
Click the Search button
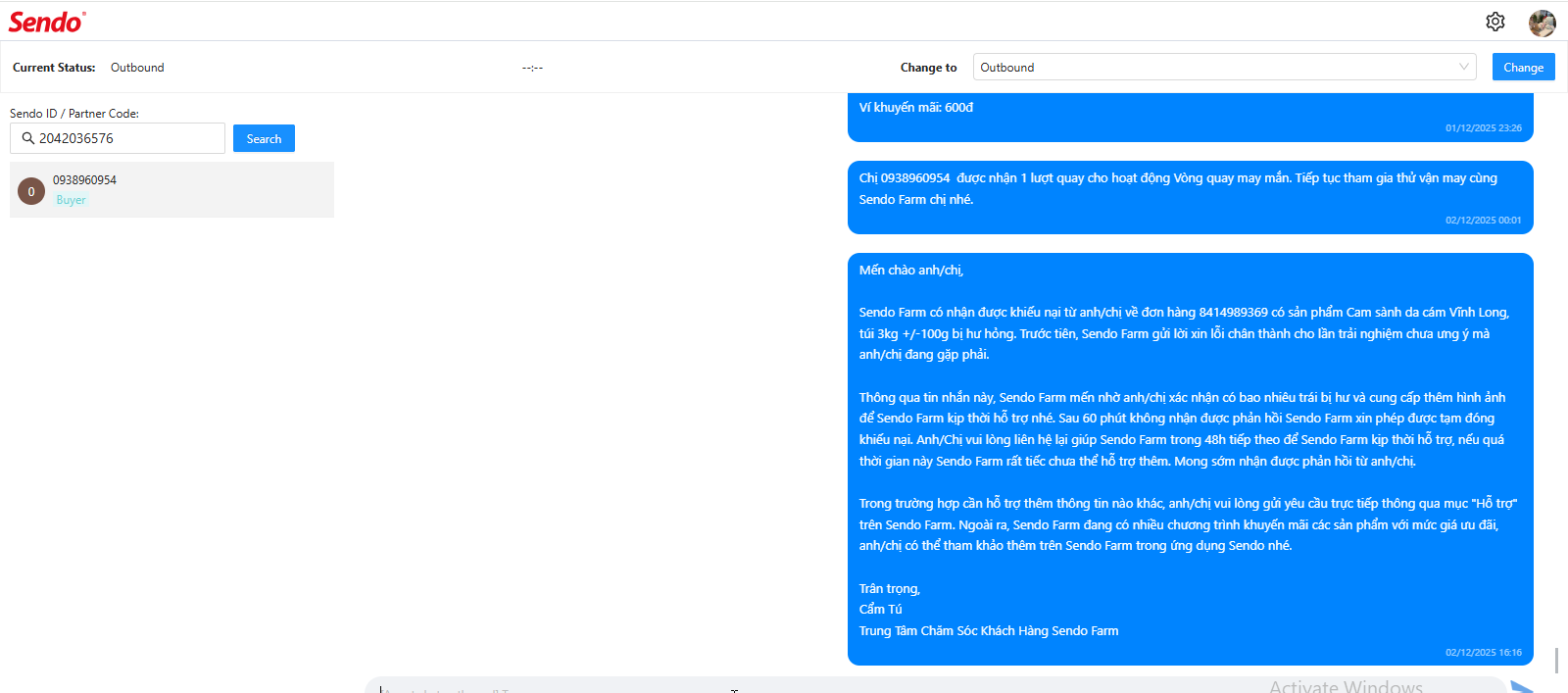click(x=264, y=138)
